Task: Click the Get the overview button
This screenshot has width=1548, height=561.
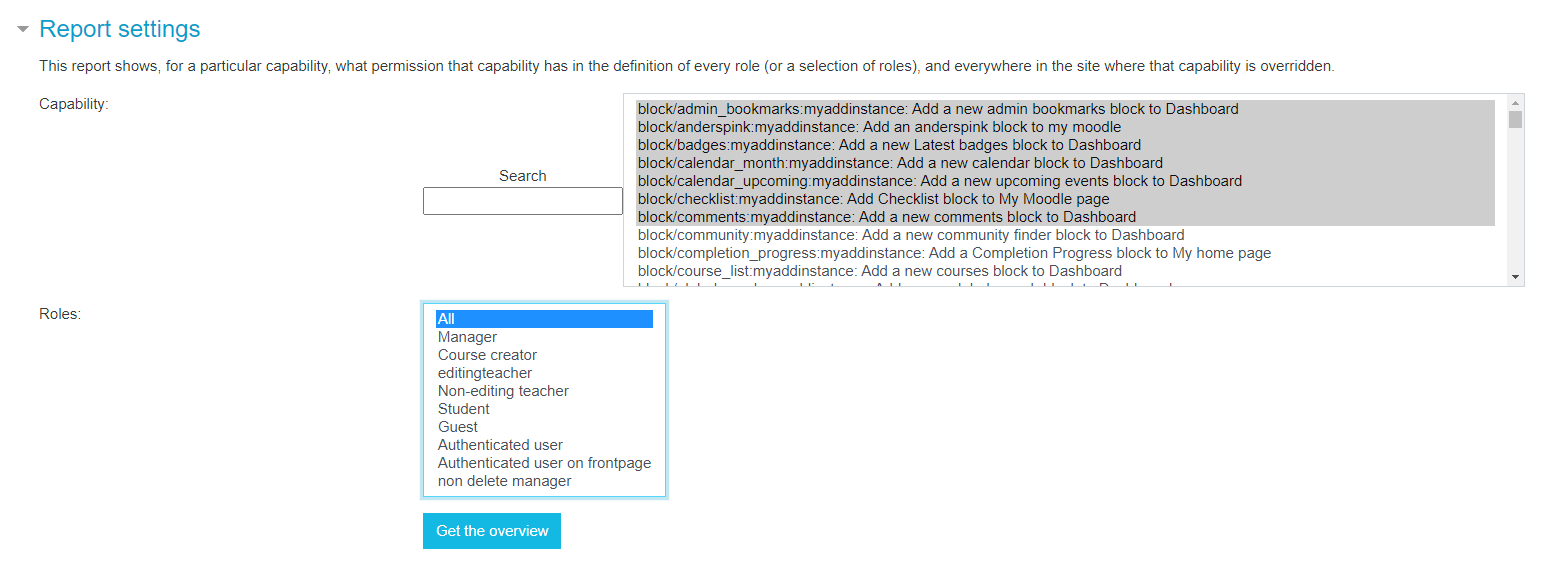Action: tap(492, 531)
